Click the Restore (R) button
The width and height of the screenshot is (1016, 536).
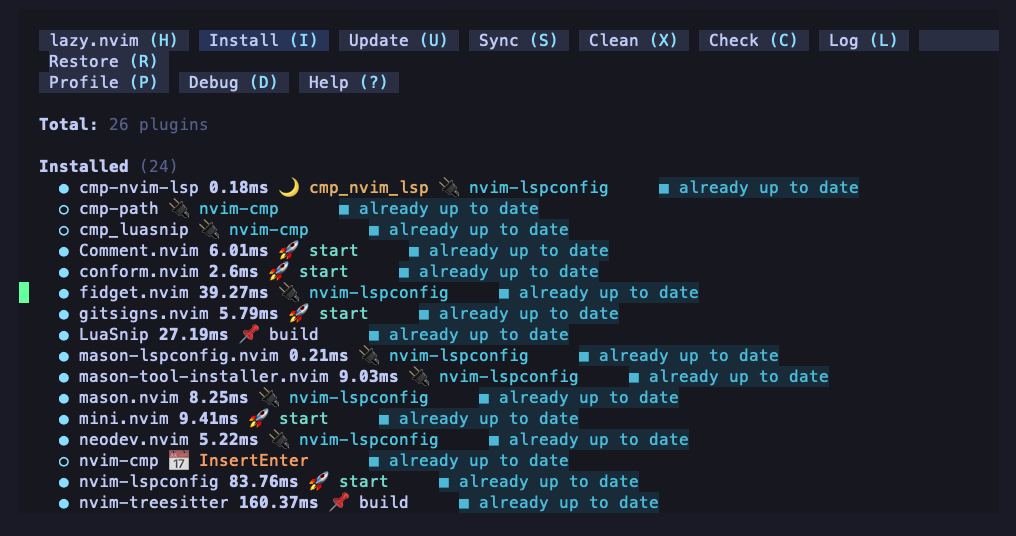click(x=104, y=62)
